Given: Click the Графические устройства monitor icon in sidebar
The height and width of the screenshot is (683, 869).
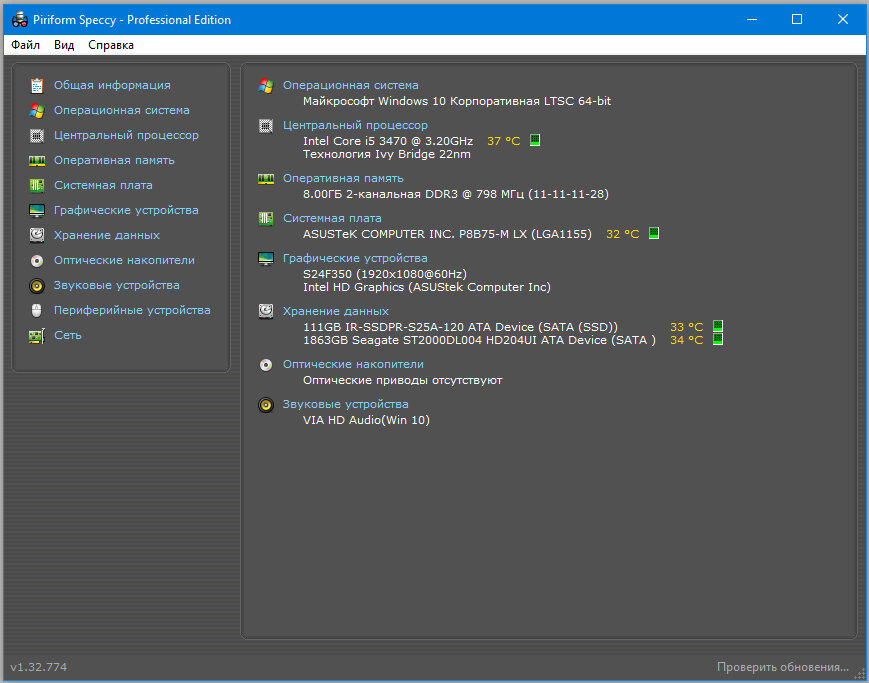Looking at the screenshot, I should point(37,210).
